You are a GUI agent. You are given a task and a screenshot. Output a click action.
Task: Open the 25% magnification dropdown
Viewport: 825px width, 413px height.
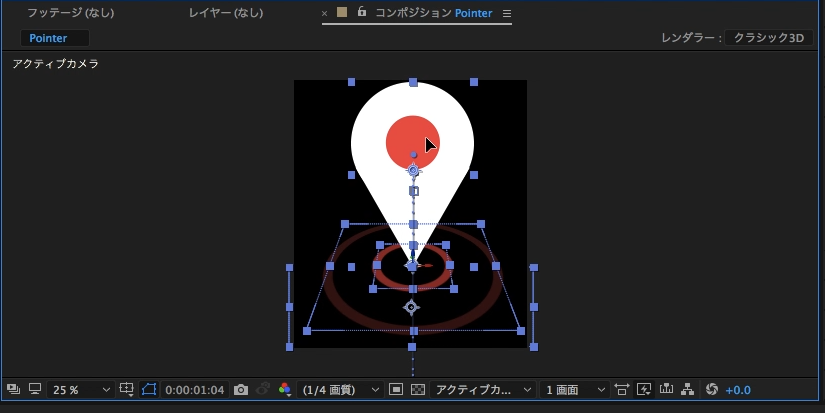click(x=82, y=389)
